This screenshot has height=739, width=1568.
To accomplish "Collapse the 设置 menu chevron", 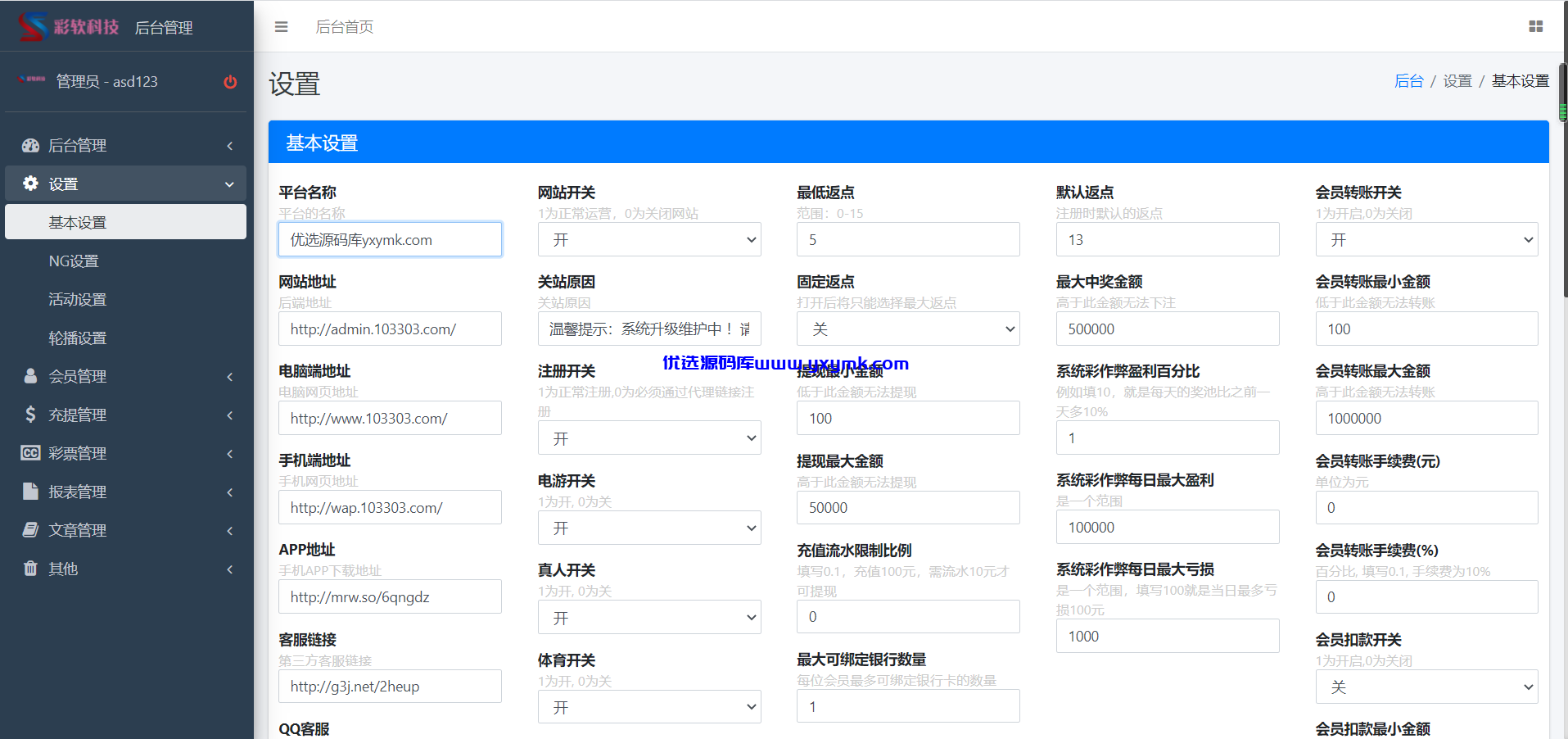I will coord(230,184).
